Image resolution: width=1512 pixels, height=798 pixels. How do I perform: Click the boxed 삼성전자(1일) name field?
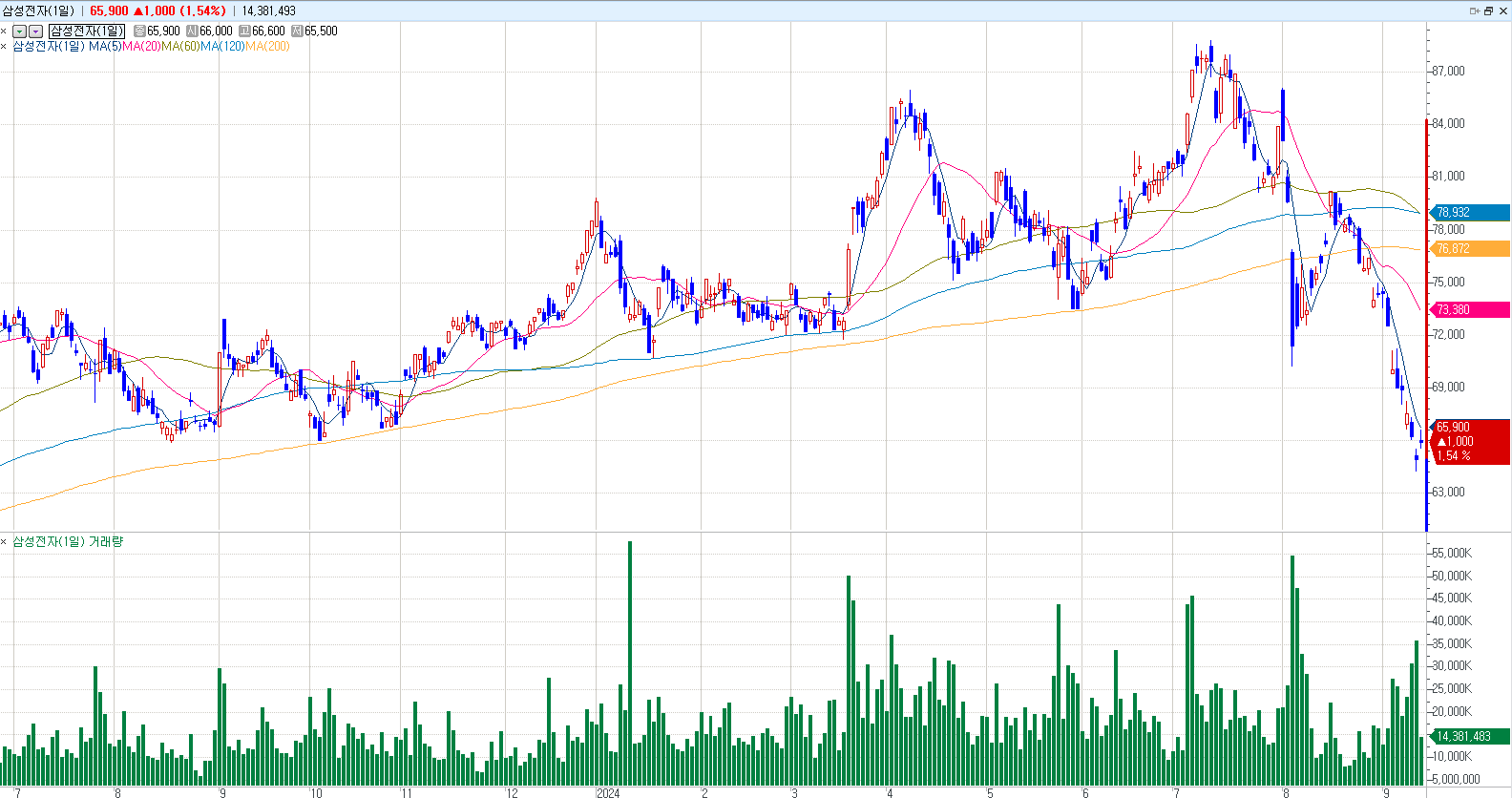87,31
